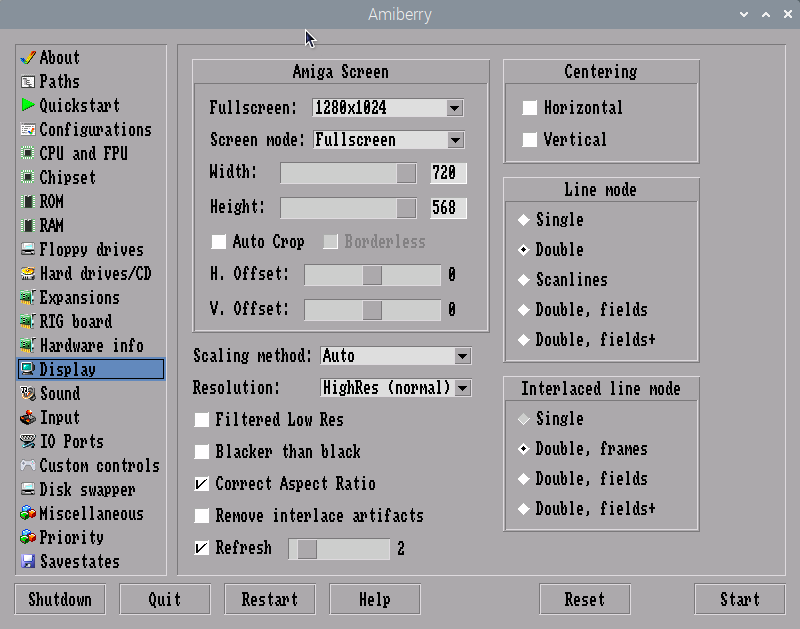This screenshot has height=629, width=800.
Task: Click the Sound icon
Action: pos(28,393)
